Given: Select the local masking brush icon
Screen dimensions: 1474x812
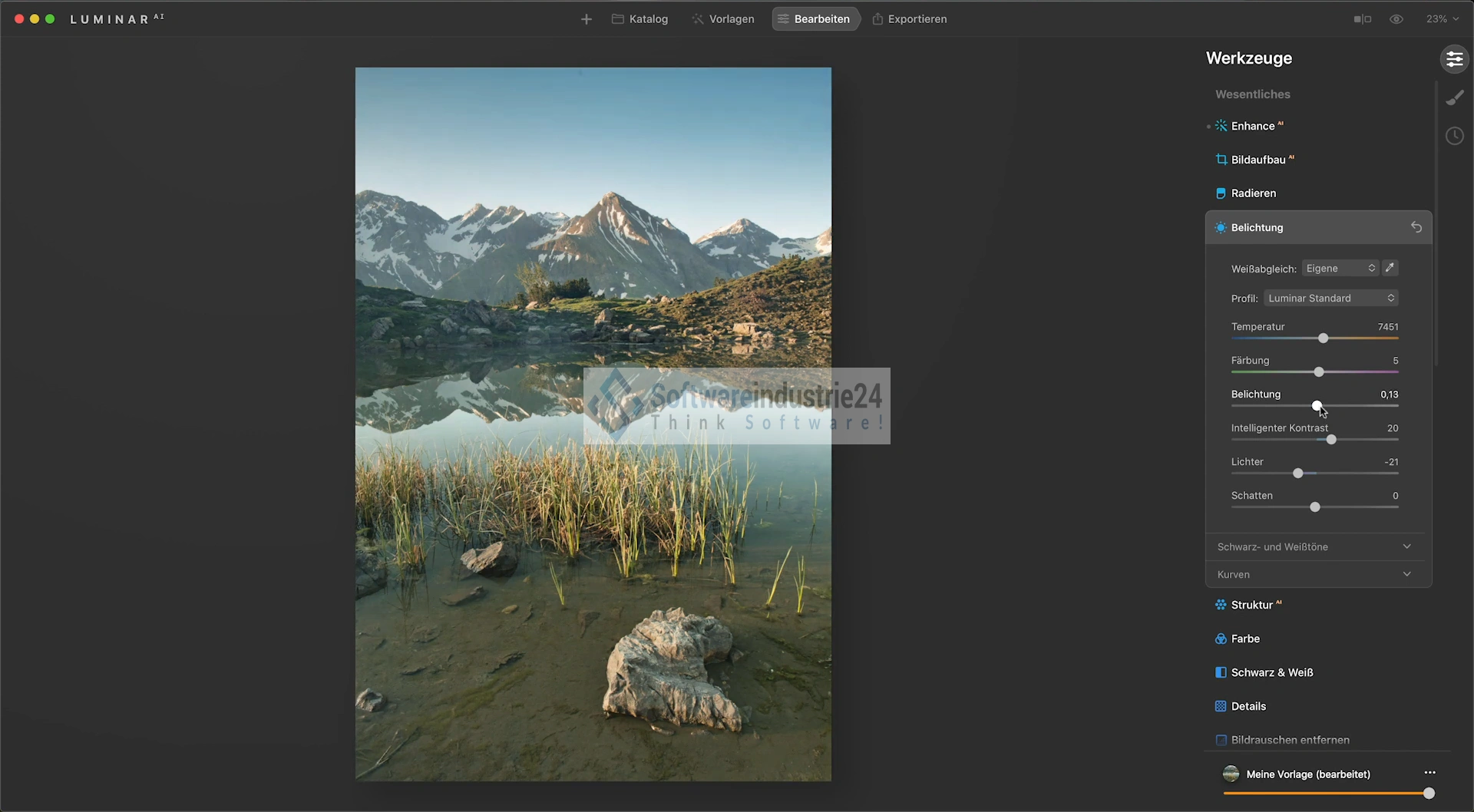Looking at the screenshot, I should 1454,98.
